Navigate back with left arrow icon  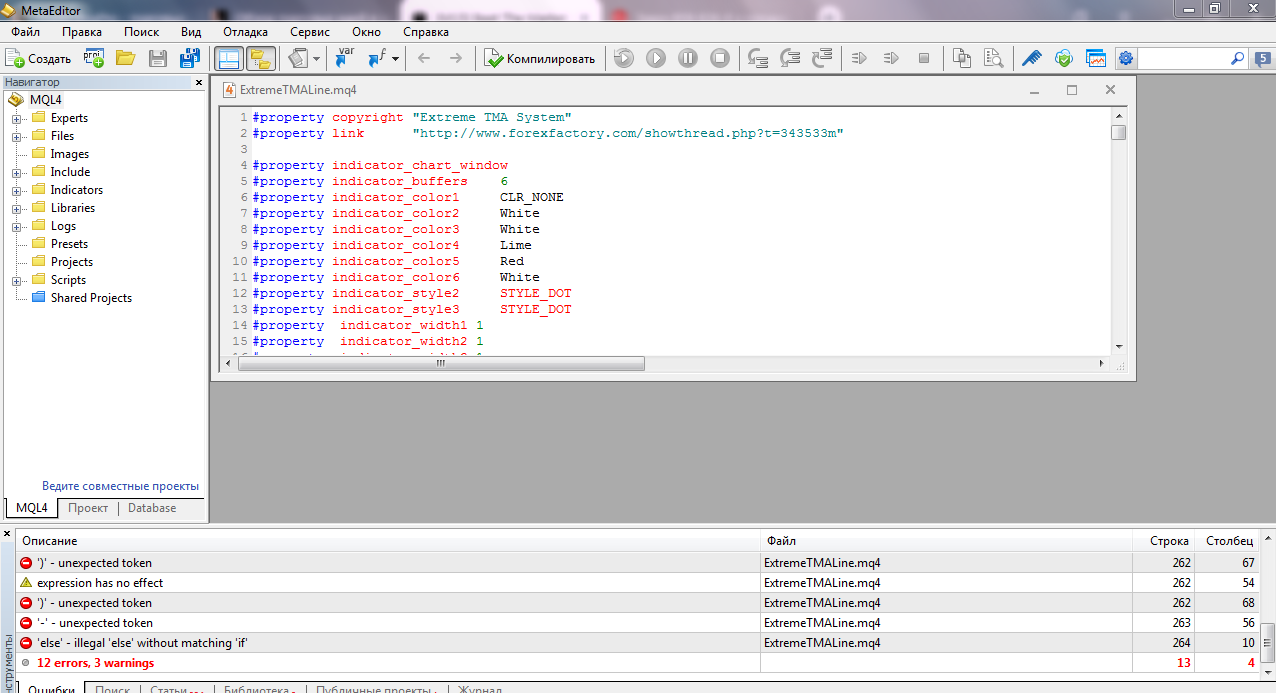[x=424, y=58]
